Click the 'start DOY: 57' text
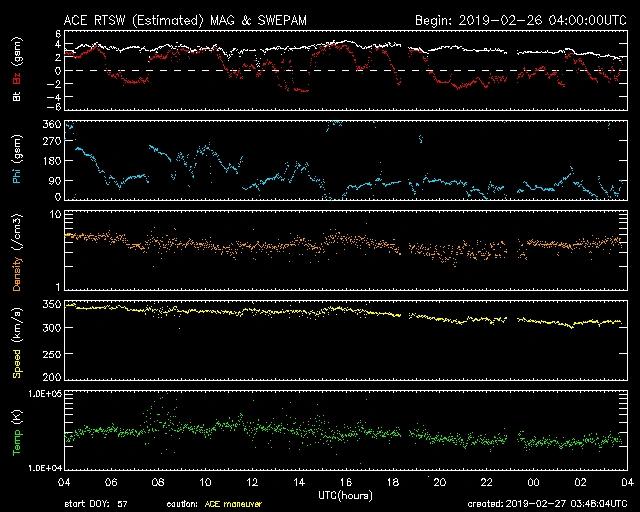 [96, 504]
